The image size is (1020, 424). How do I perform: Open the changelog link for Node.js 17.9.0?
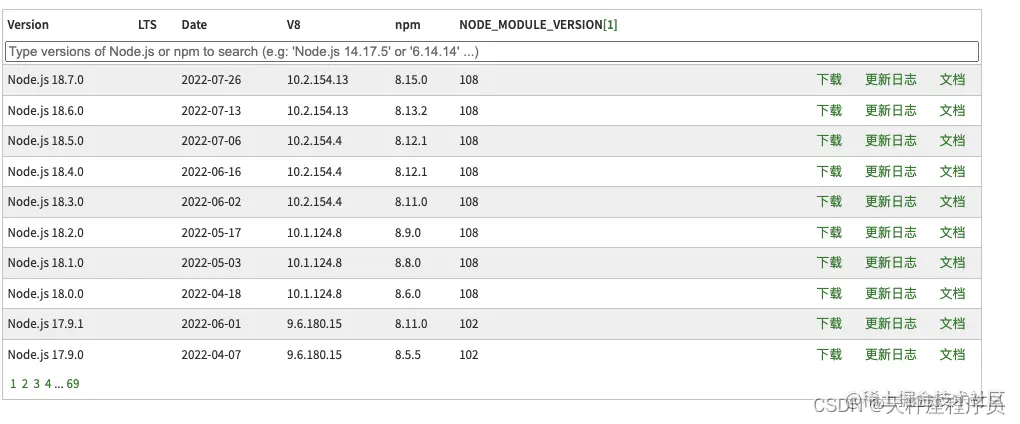point(891,355)
